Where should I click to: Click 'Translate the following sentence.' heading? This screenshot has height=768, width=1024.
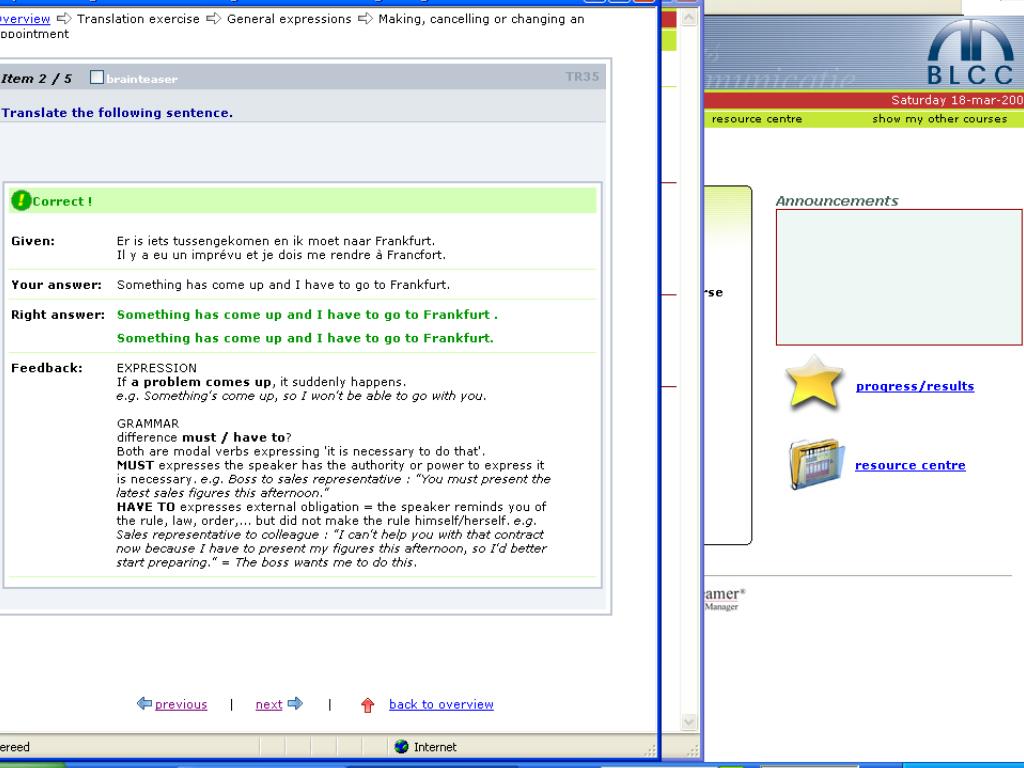(117, 112)
